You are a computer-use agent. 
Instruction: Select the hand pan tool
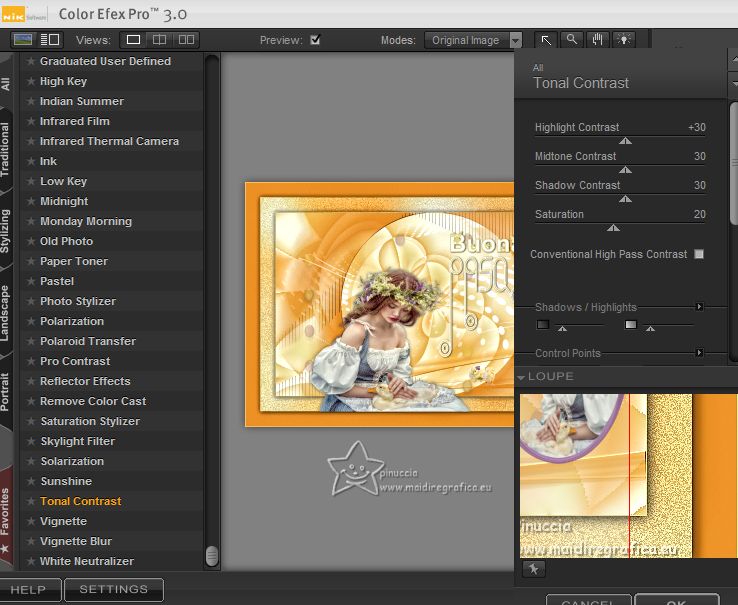[x=598, y=40]
